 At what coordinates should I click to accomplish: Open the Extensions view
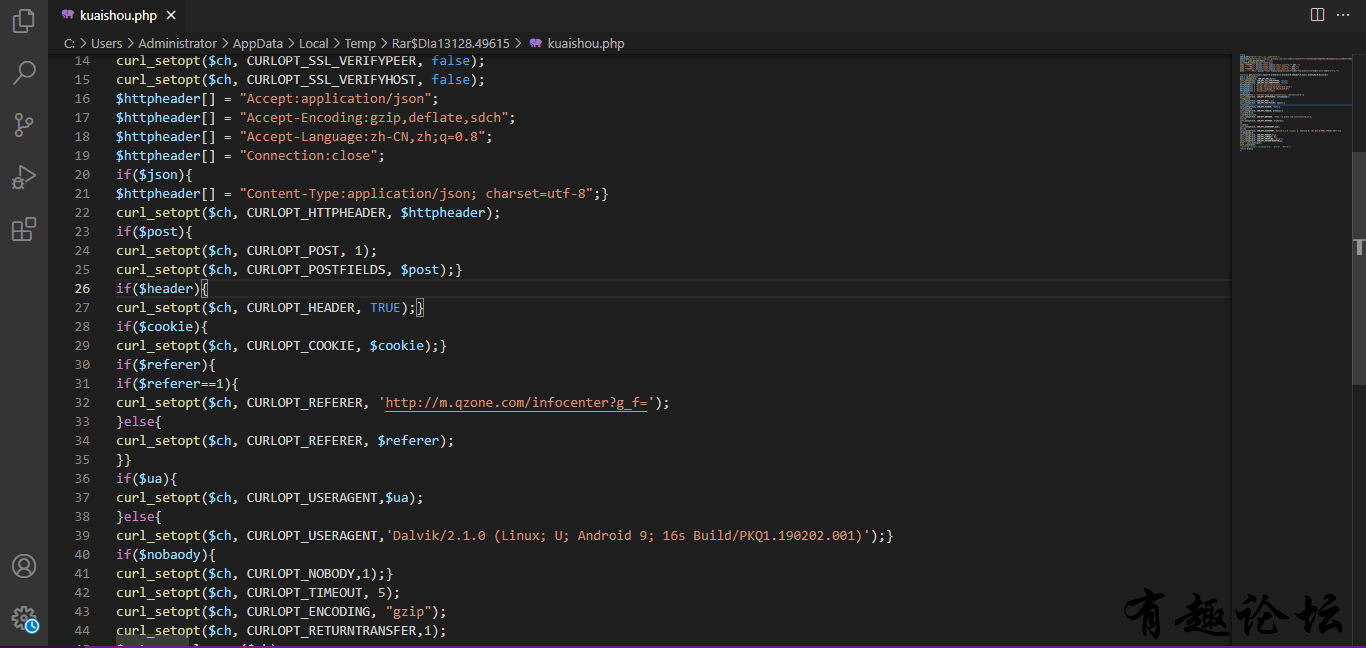coord(24,229)
